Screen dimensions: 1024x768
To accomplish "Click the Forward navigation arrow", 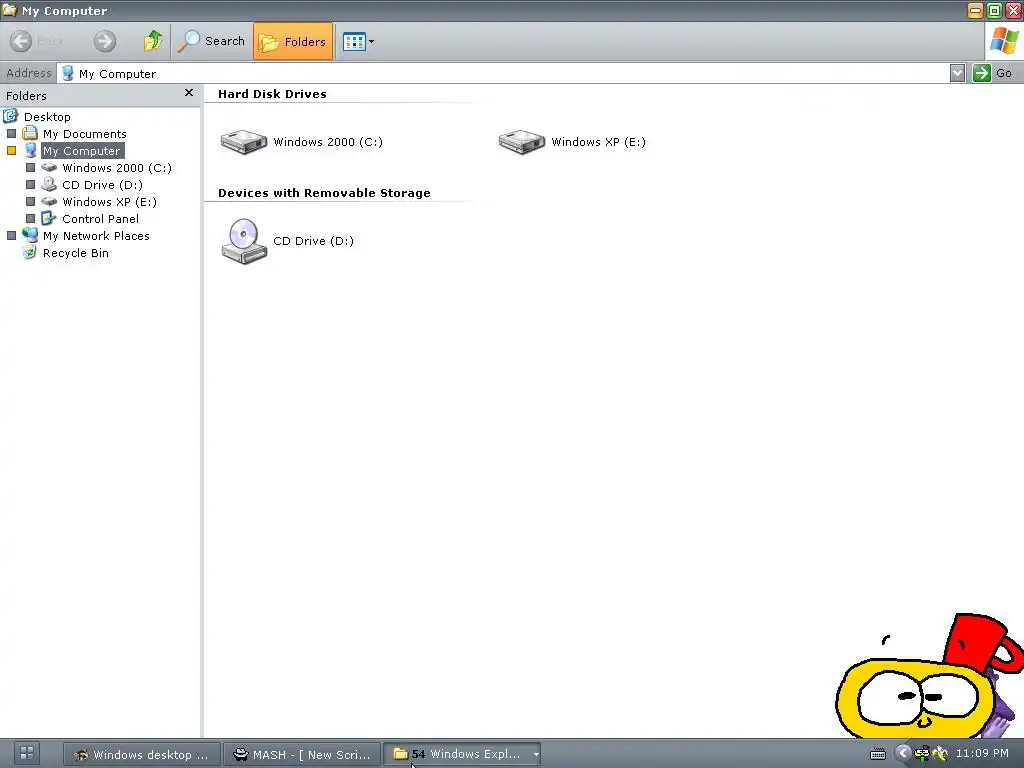I will pyautogui.click(x=104, y=41).
